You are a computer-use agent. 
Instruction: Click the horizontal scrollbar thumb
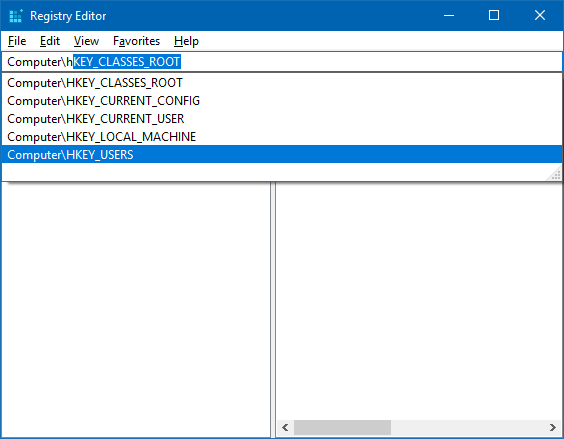pos(342,427)
